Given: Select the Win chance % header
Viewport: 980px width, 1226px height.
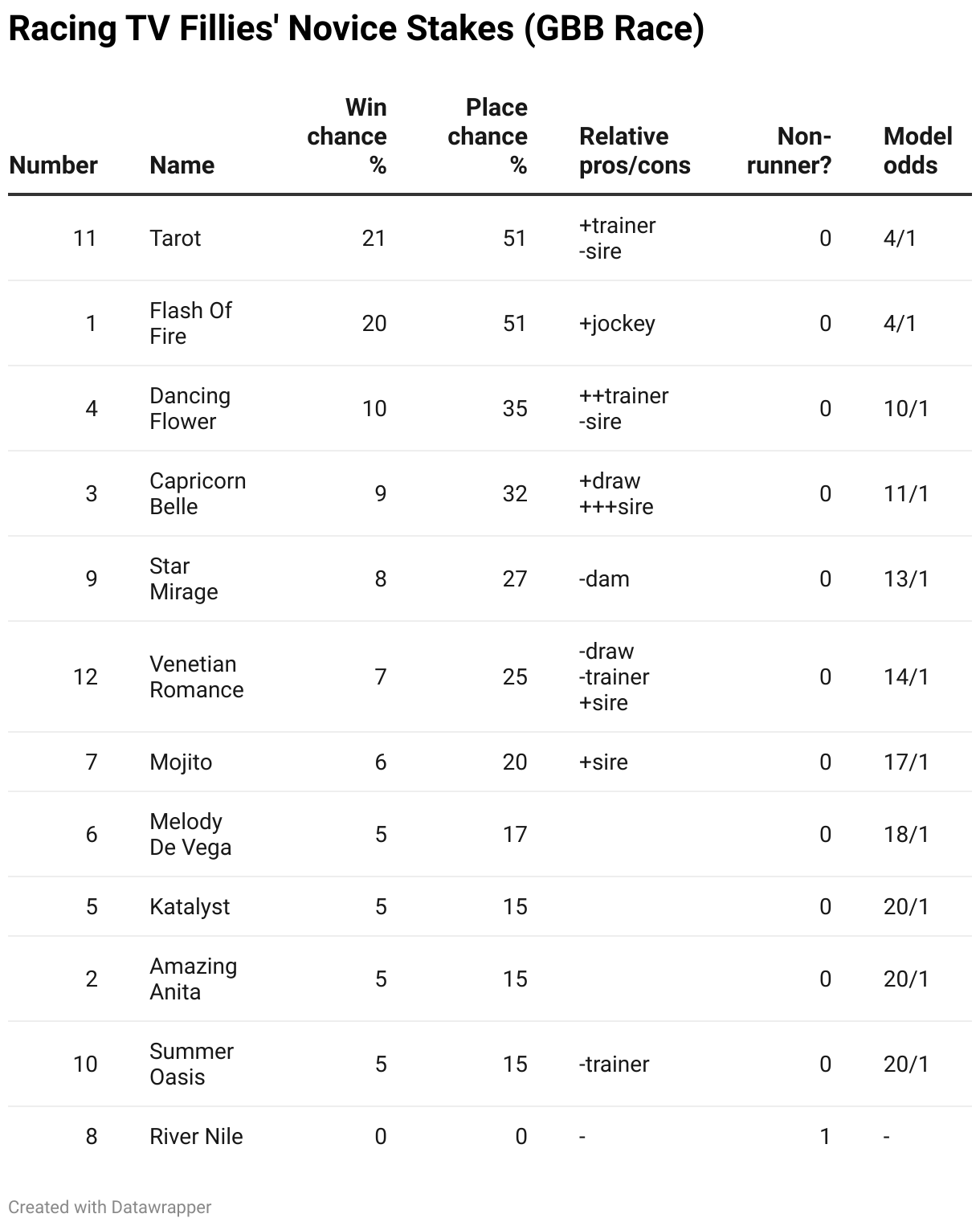Looking at the screenshot, I should coord(347,136).
